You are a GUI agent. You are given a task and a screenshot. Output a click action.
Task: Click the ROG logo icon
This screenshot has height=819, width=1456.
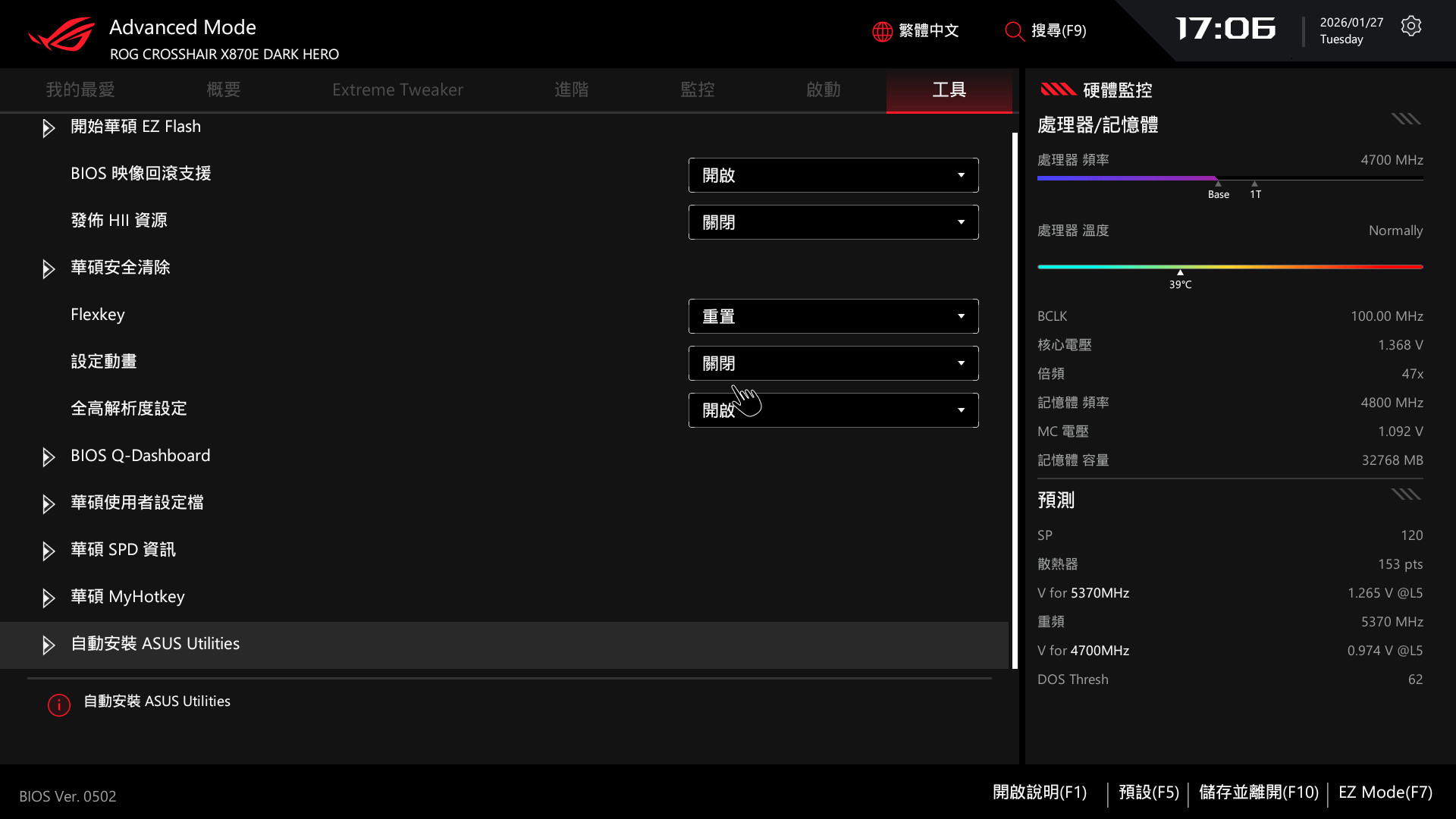(x=61, y=35)
